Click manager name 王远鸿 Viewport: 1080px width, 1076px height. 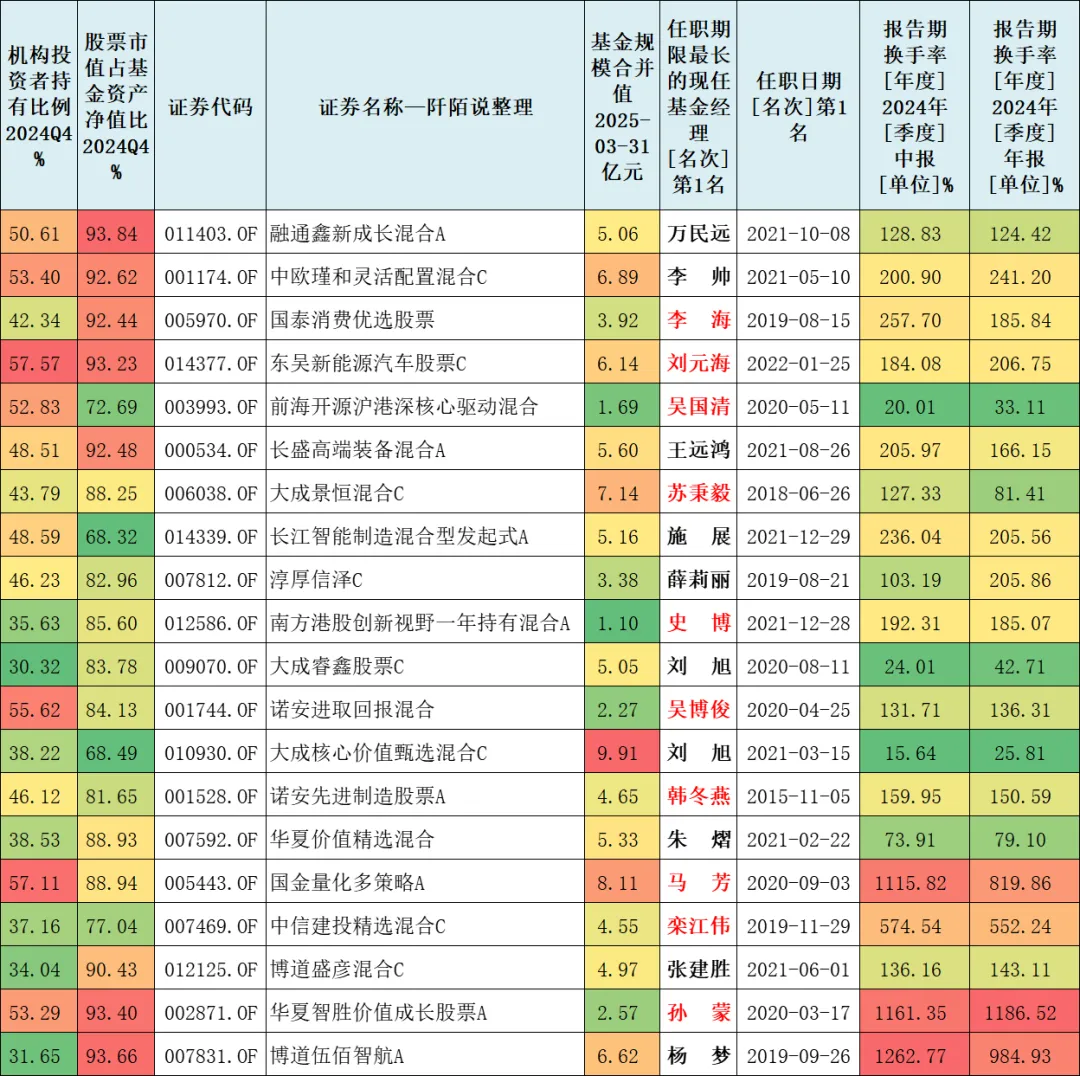click(698, 451)
